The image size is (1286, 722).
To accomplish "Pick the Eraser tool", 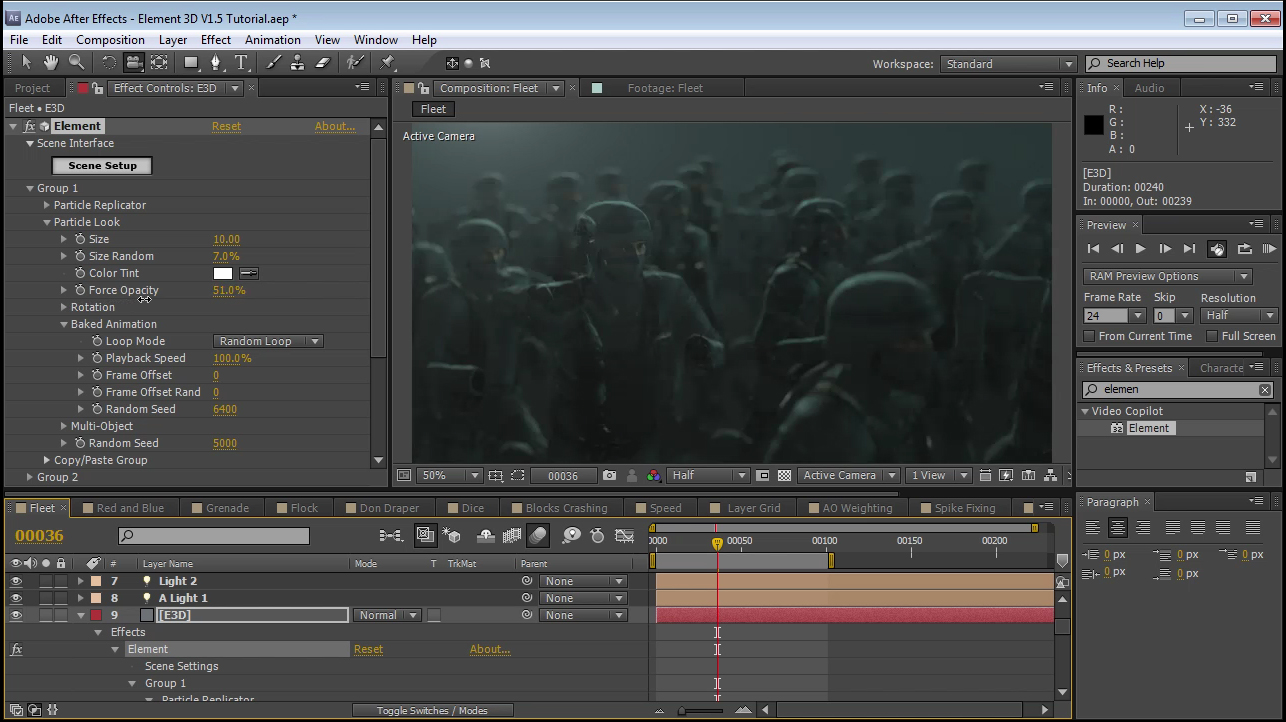I will tap(322, 63).
